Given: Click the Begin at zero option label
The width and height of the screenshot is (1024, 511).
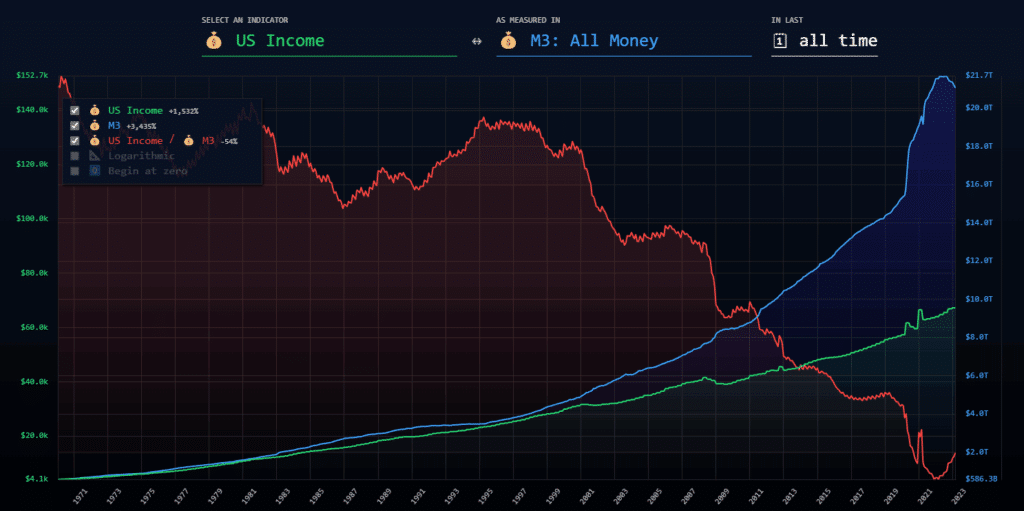Looking at the screenshot, I should 148,171.
